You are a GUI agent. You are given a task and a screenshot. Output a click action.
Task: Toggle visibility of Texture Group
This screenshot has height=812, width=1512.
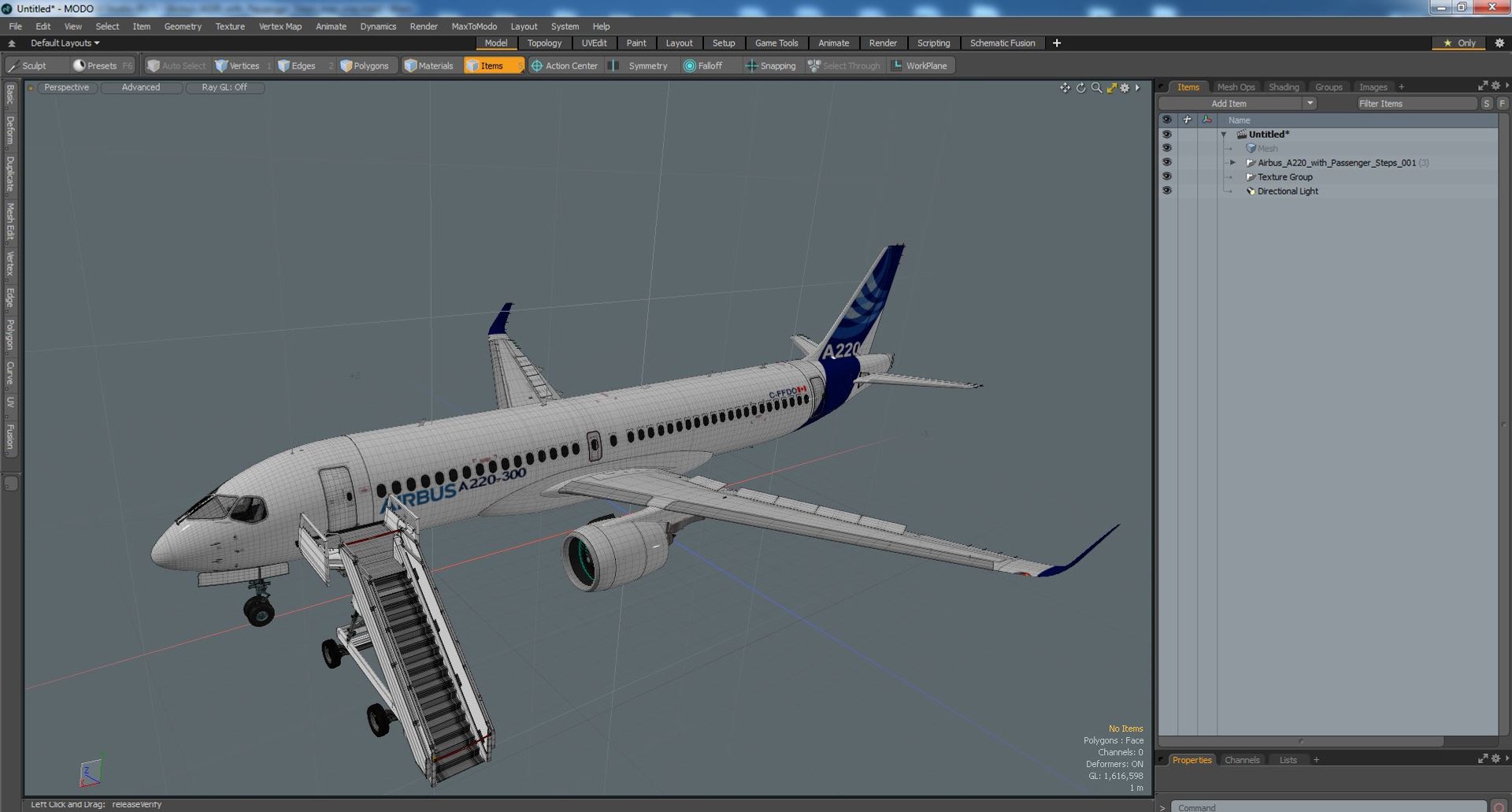1167,176
